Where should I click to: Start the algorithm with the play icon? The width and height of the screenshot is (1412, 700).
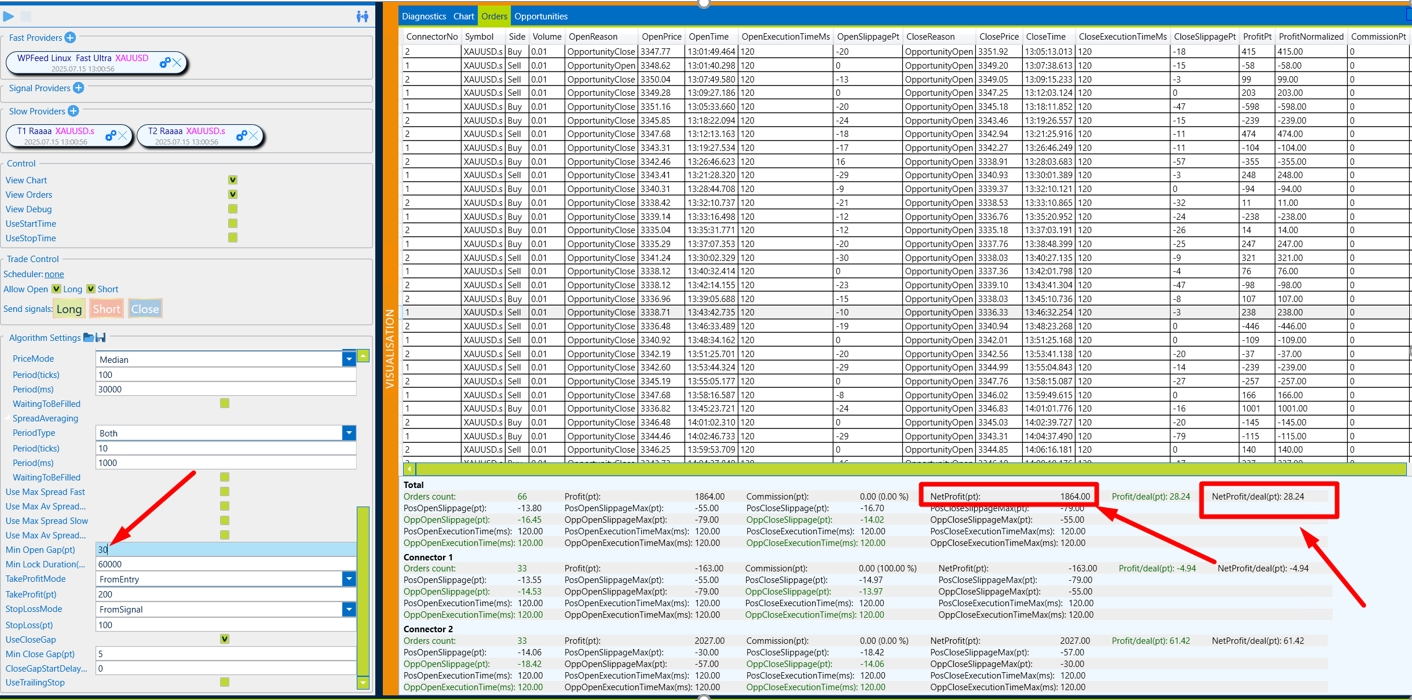click(x=9, y=16)
